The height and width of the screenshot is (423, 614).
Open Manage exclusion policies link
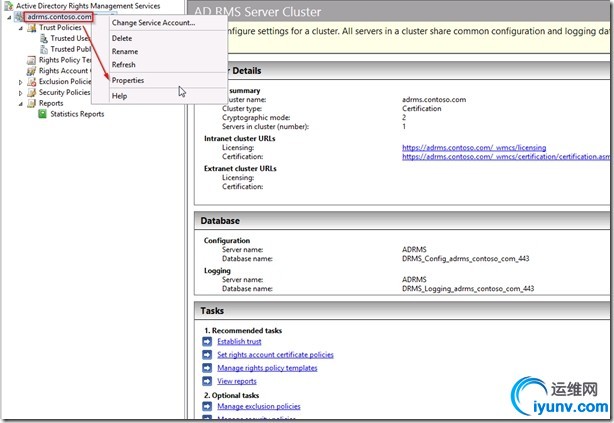(x=259, y=407)
